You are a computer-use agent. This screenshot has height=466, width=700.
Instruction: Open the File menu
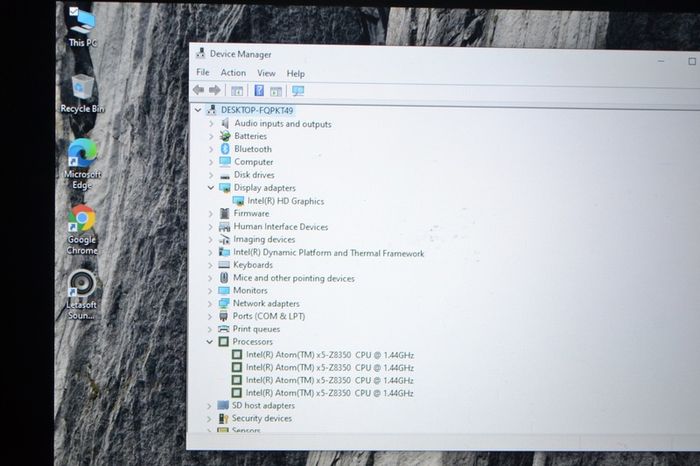click(x=203, y=72)
